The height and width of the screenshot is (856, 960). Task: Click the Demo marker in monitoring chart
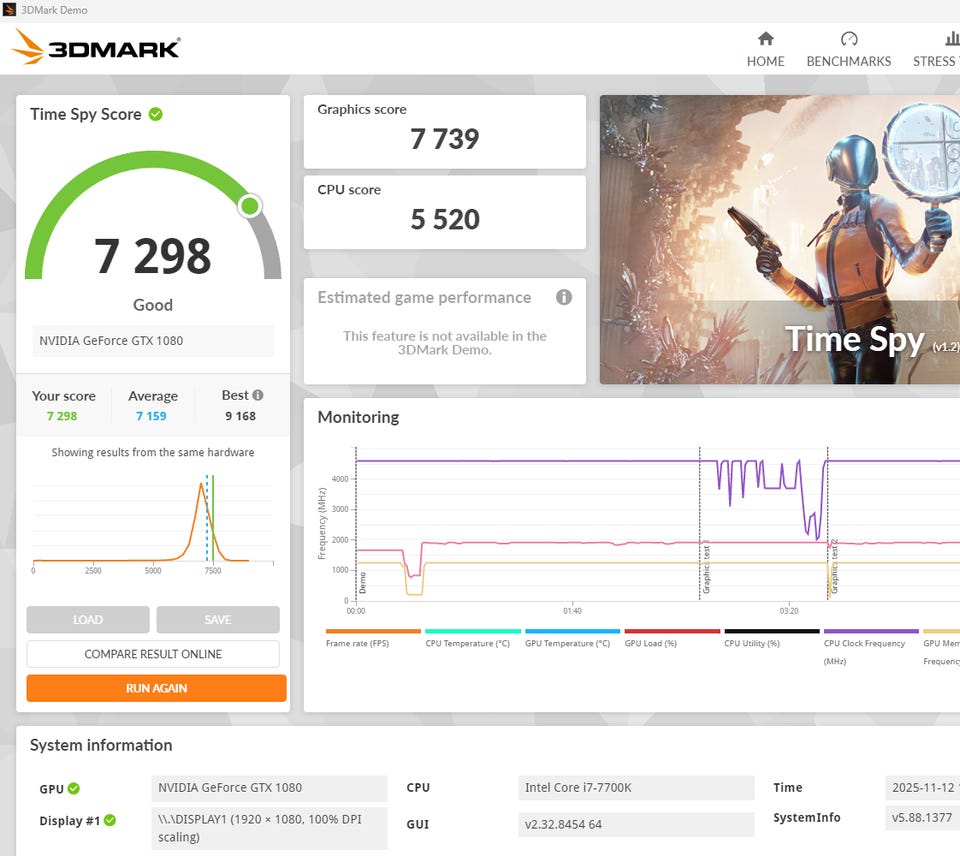[362, 582]
